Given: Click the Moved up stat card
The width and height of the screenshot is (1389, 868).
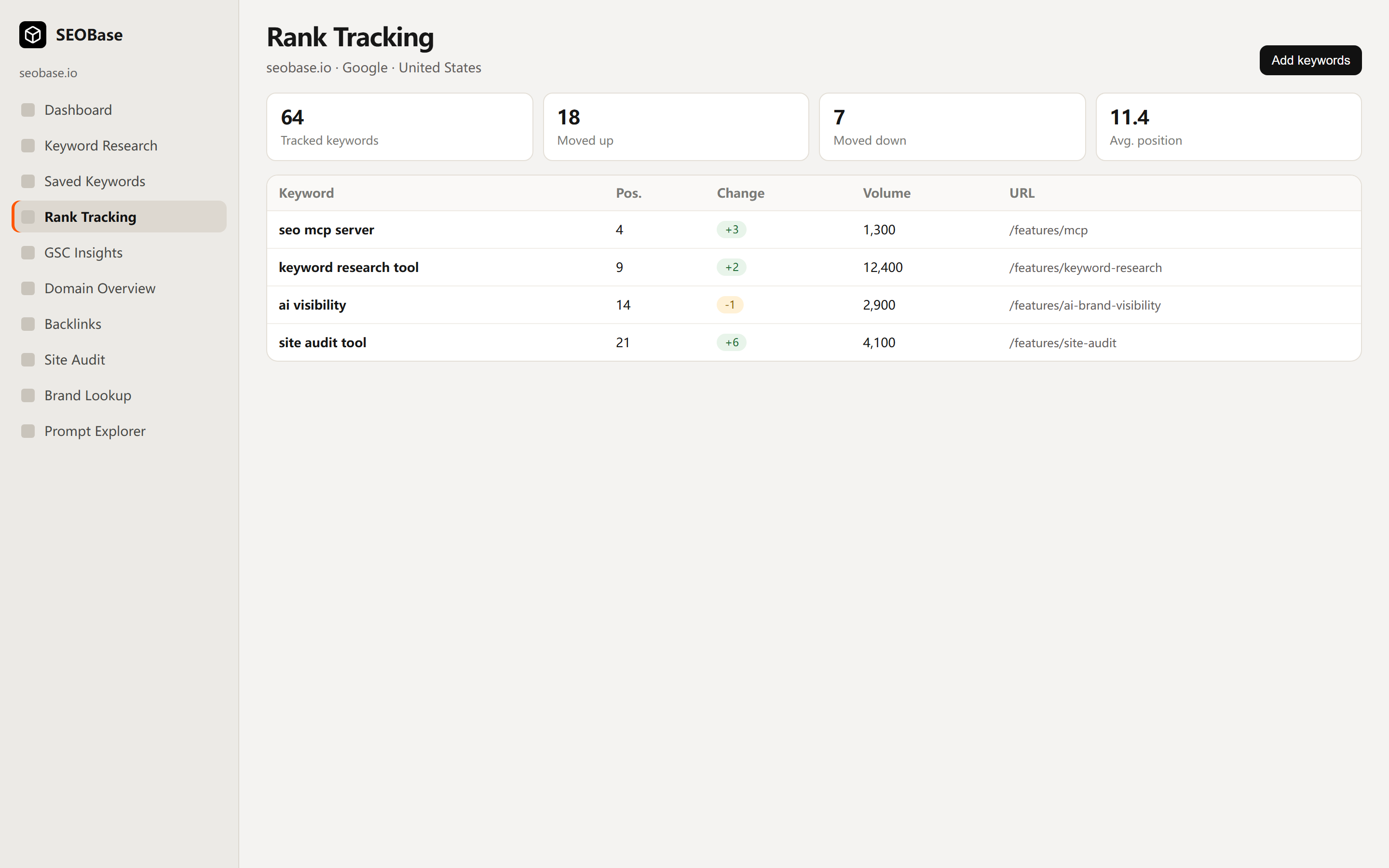Looking at the screenshot, I should coord(676,127).
